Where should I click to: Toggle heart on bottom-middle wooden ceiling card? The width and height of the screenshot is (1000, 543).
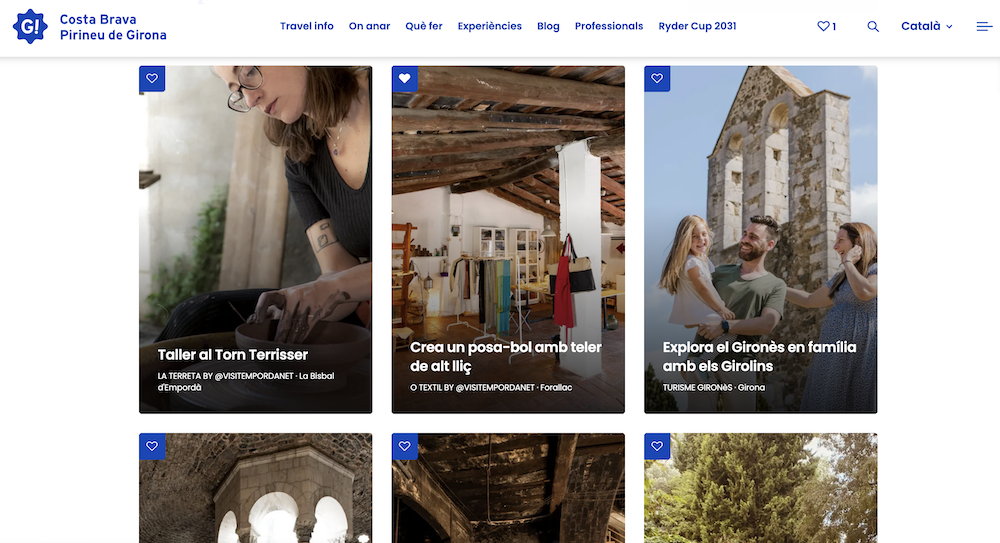pos(405,446)
